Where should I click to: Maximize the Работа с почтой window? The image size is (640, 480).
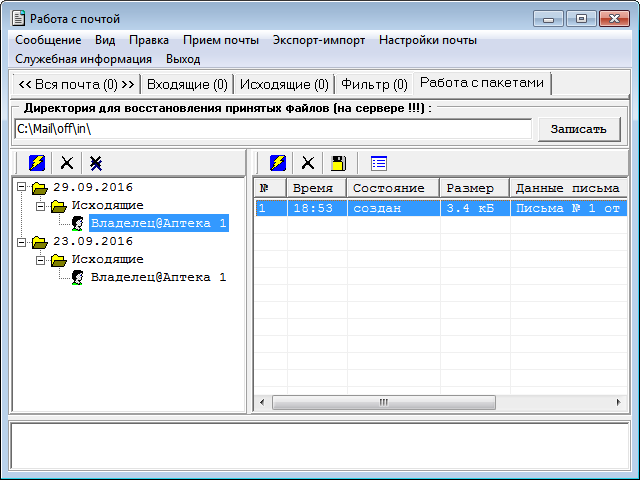[581, 19]
